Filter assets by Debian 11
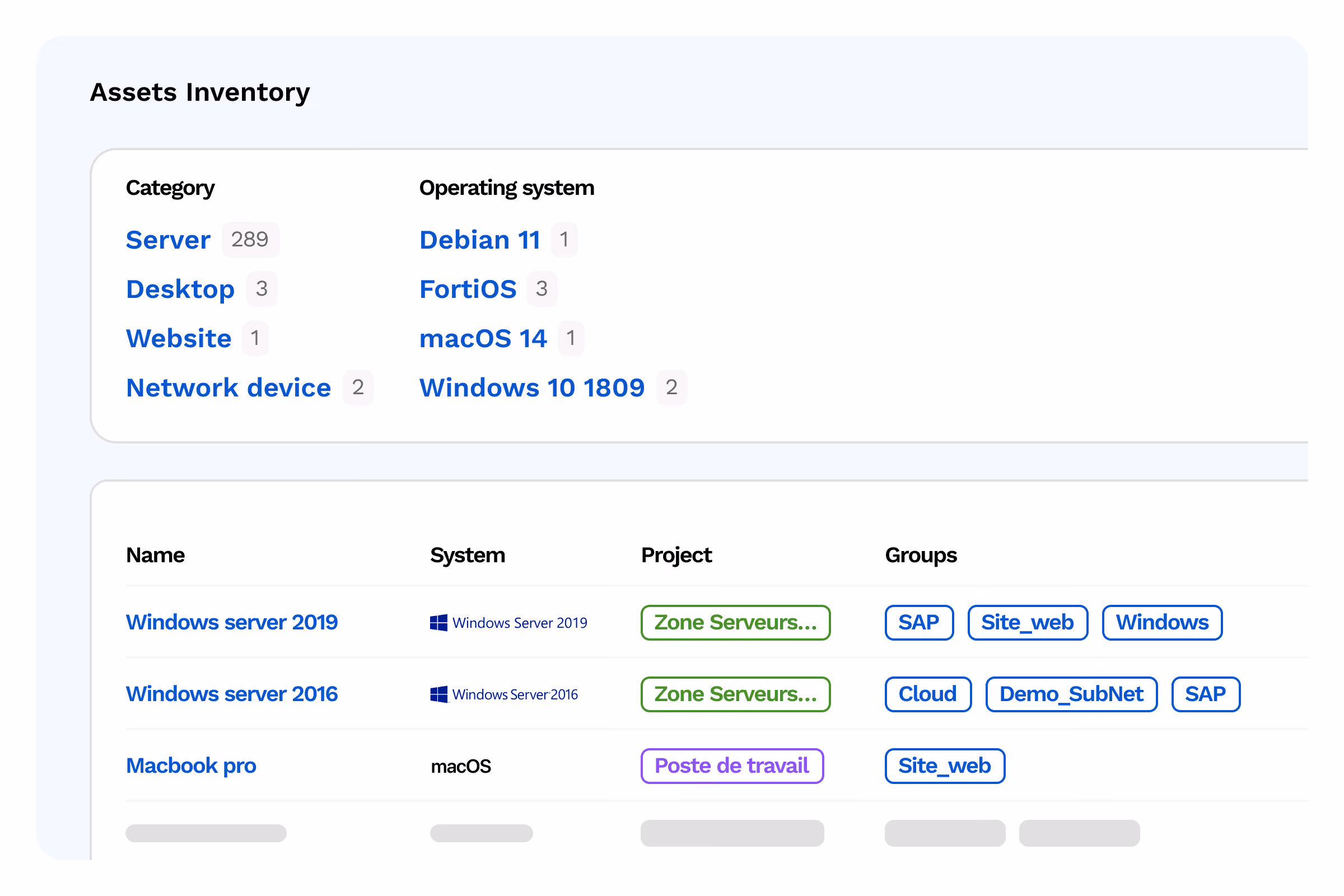The height and width of the screenshot is (896, 1344). (479, 240)
